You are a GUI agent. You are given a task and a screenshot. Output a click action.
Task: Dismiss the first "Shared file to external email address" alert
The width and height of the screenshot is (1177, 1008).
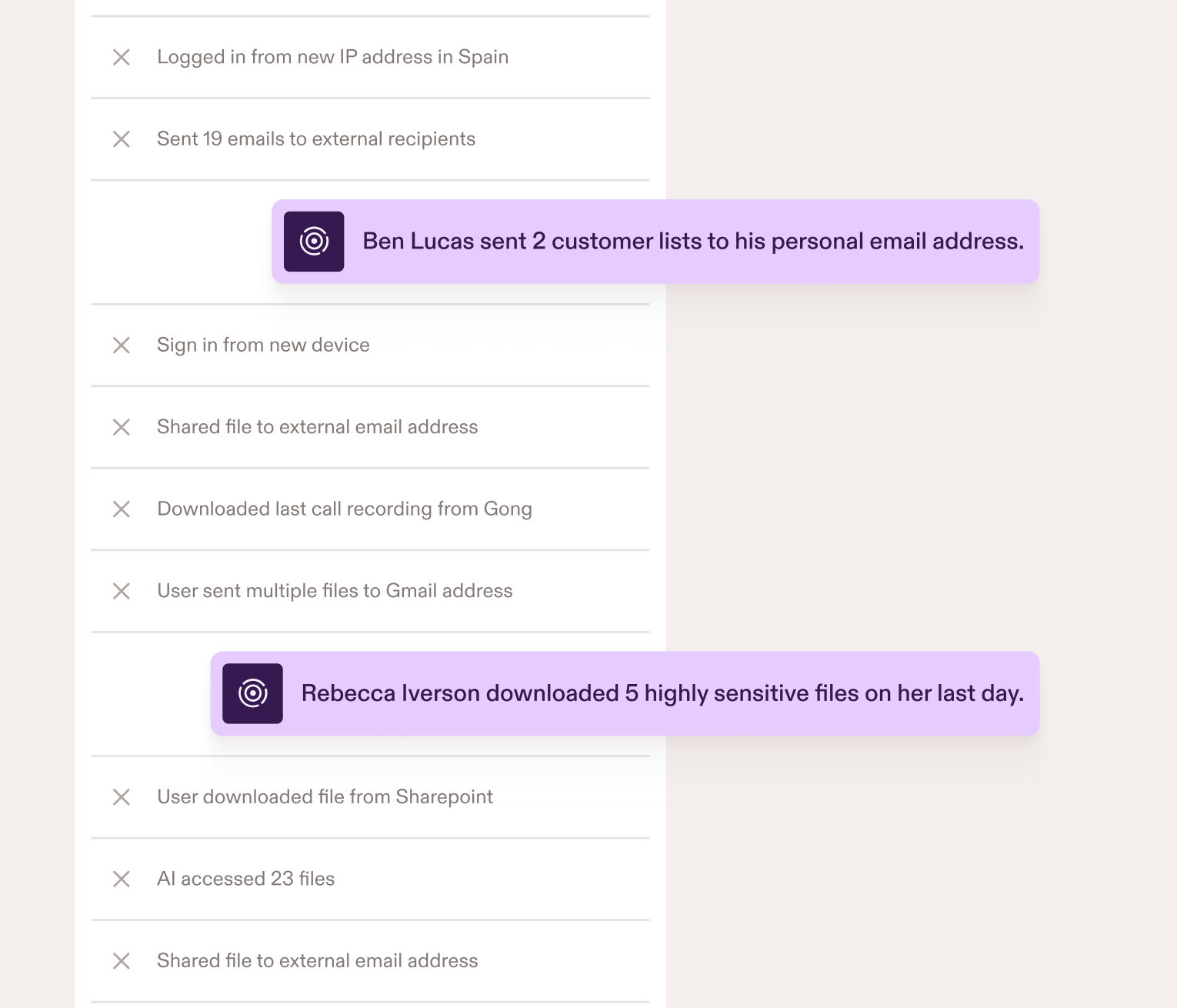pyautogui.click(x=122, y=427)
